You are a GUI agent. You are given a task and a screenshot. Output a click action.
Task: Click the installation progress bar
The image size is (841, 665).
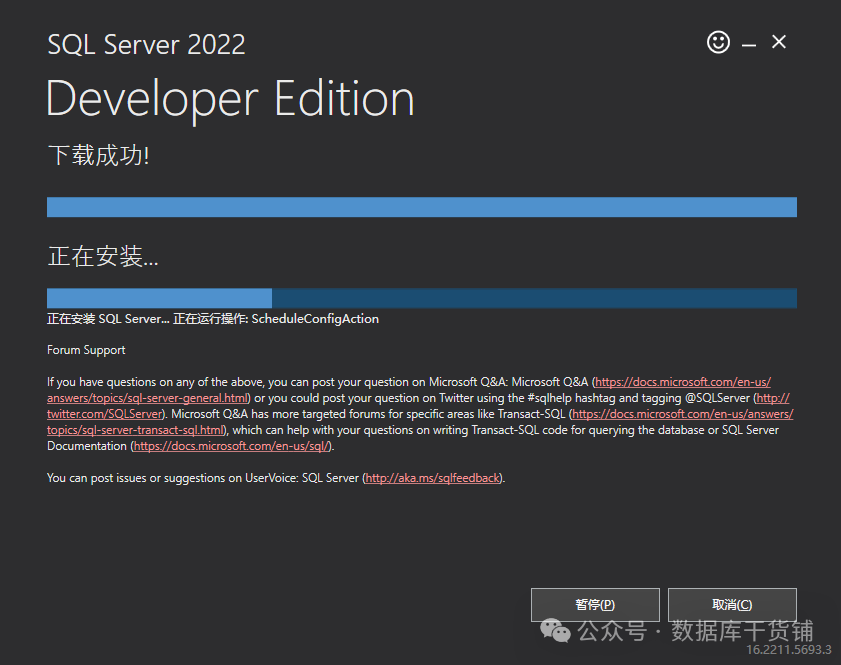click(x=422, y=298)
